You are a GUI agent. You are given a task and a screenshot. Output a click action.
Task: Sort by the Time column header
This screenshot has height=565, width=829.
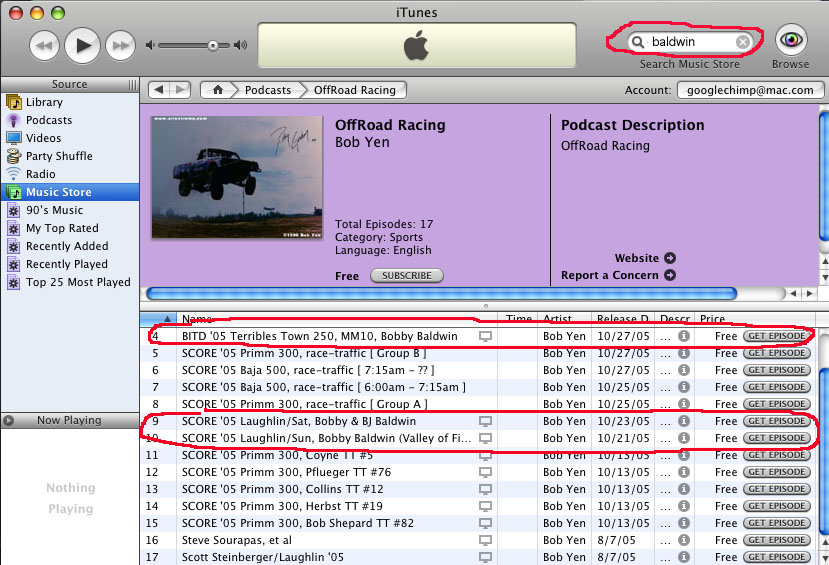tap(518, 318)
